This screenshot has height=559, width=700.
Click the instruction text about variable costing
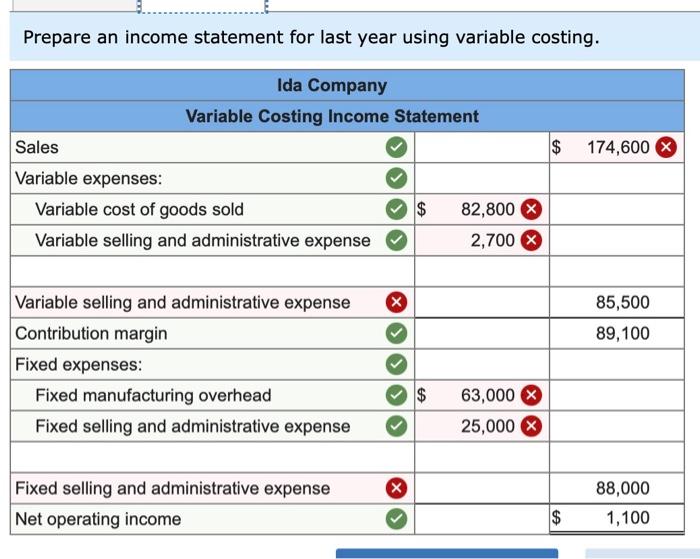[311, 37]
